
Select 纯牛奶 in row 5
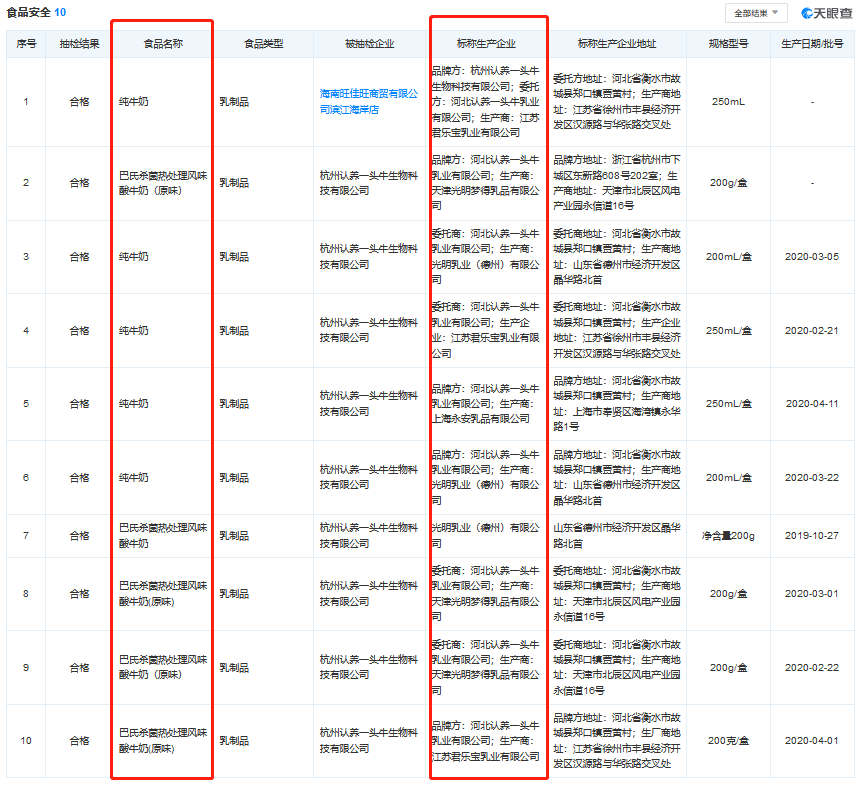pos(134,403)
